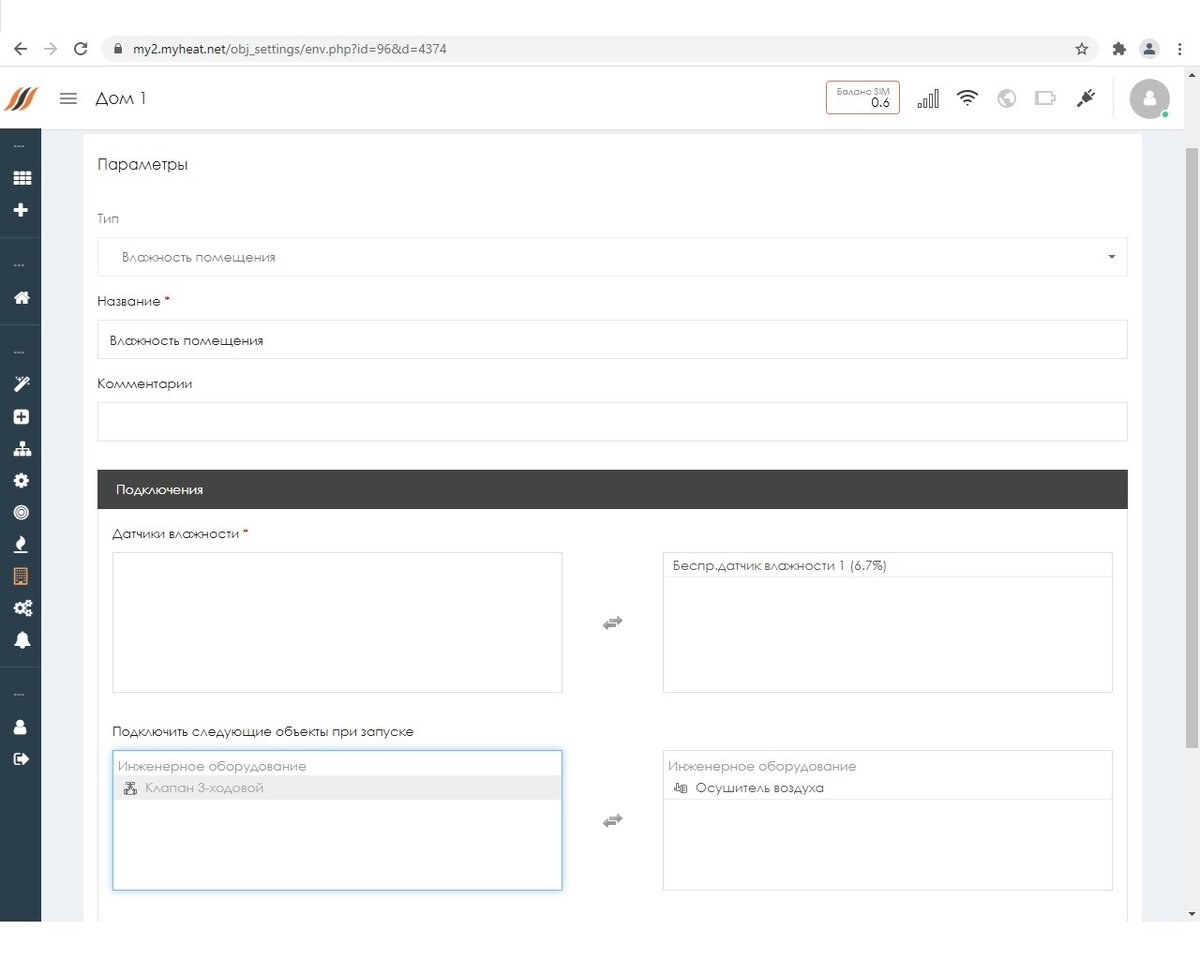Image resolution: width=1200 pixels, height=960 pixels.
Task: Open the bell notifications icon
Action: pos(21,640)
